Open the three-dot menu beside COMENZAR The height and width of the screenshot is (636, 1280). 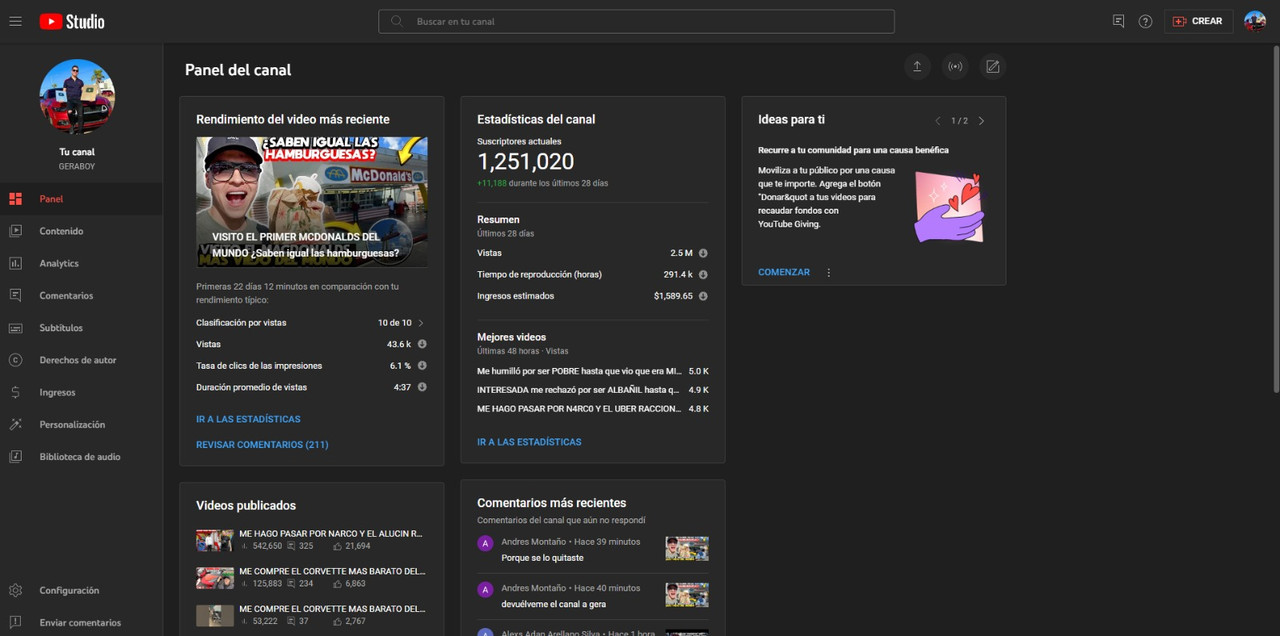point(829,272)
